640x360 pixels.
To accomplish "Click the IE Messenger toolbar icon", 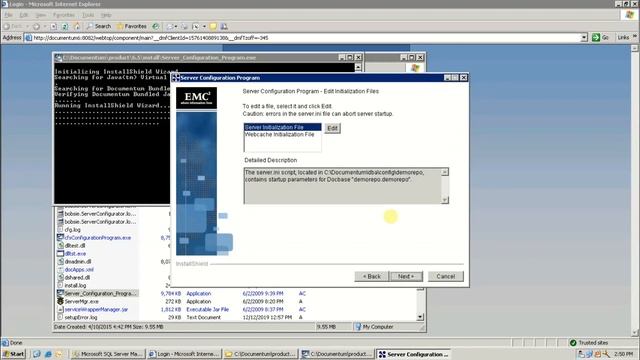I will tap(224, 26).
